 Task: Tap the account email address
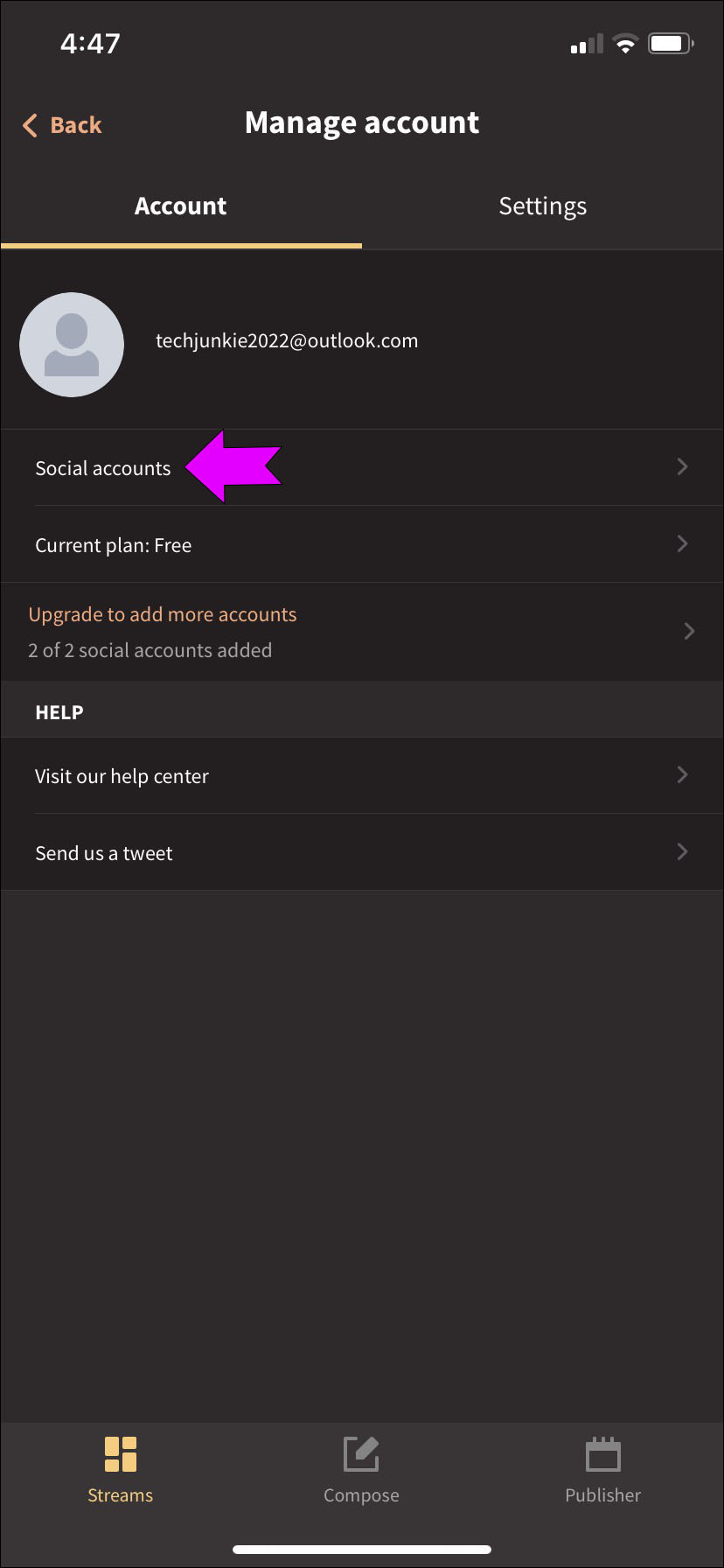287,341
